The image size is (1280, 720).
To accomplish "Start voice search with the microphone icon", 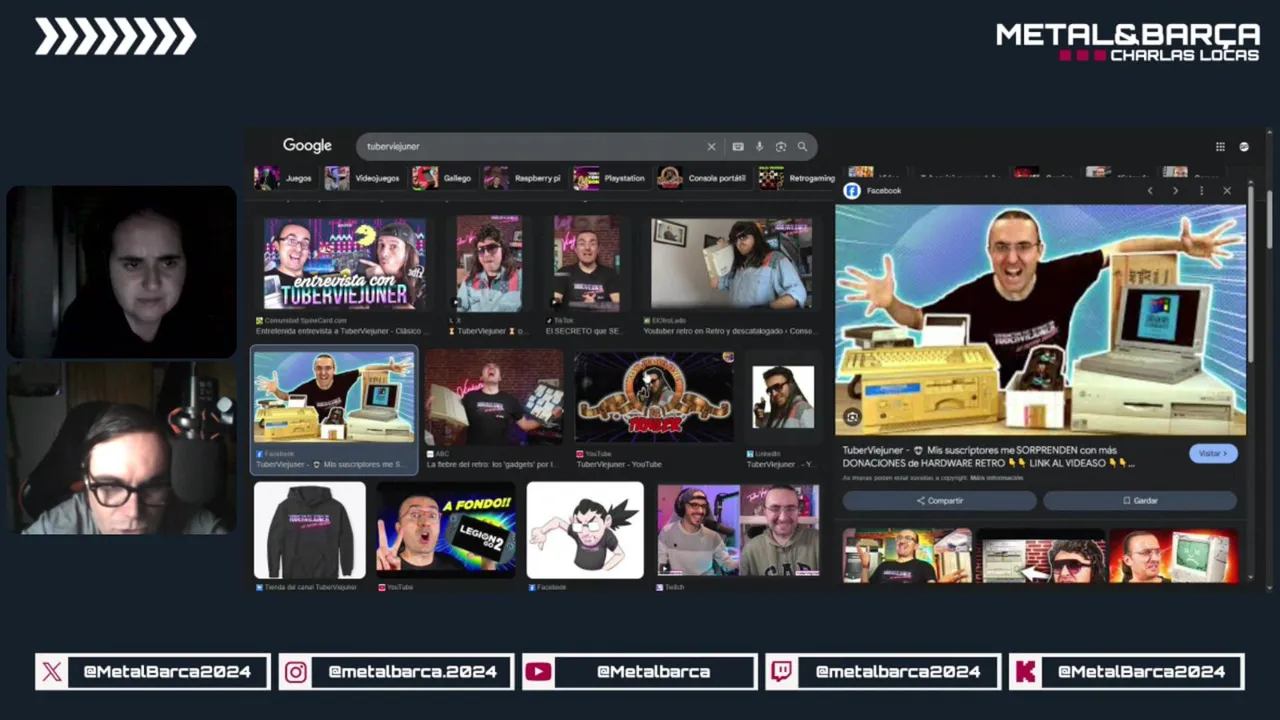I will [x=759, y=147].
